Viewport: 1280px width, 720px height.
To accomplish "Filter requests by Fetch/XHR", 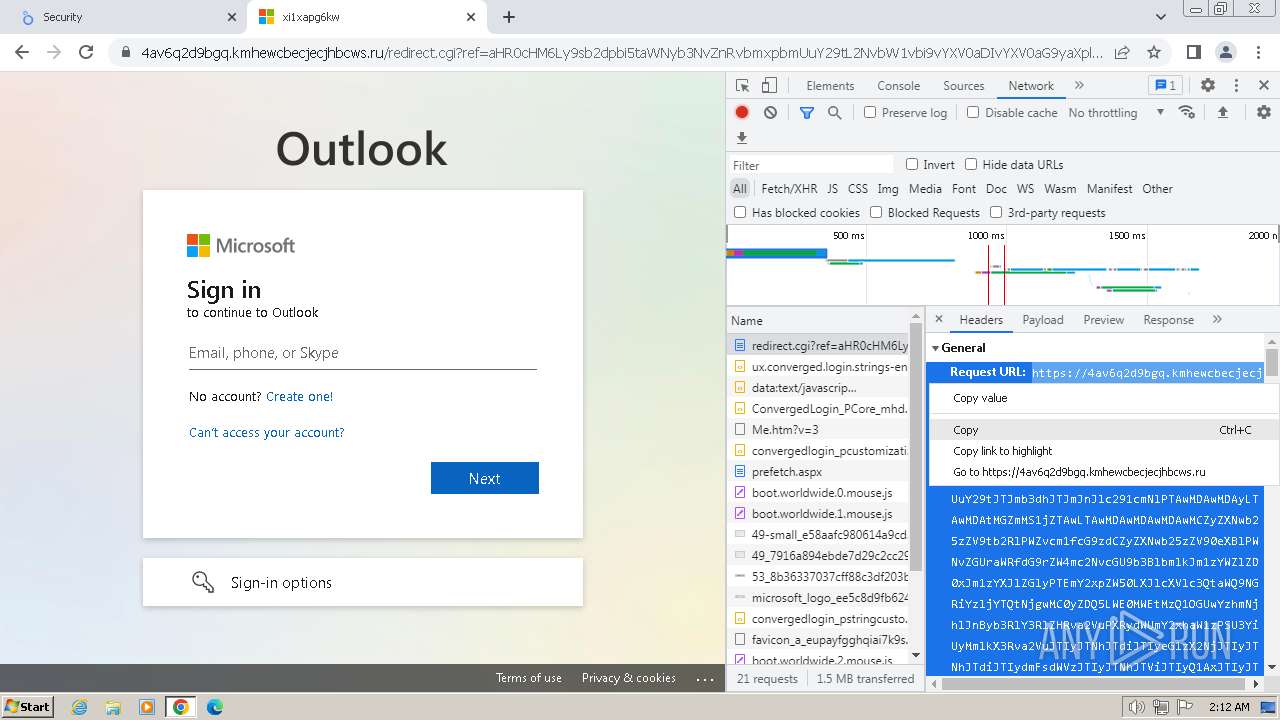I will pyautogui.click(x=789, y=189).
